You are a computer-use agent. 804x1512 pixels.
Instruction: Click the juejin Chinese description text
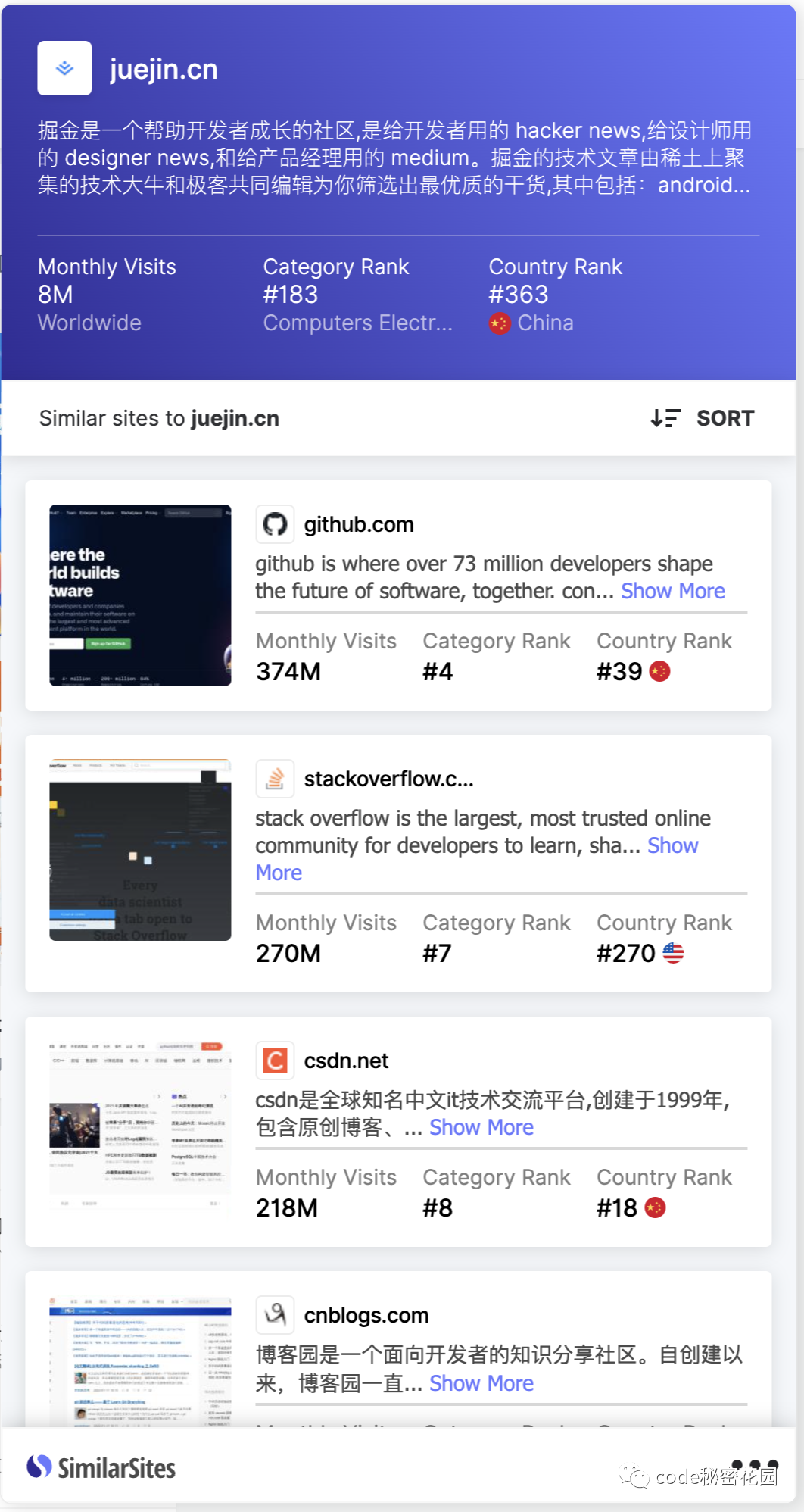(394, 158)
